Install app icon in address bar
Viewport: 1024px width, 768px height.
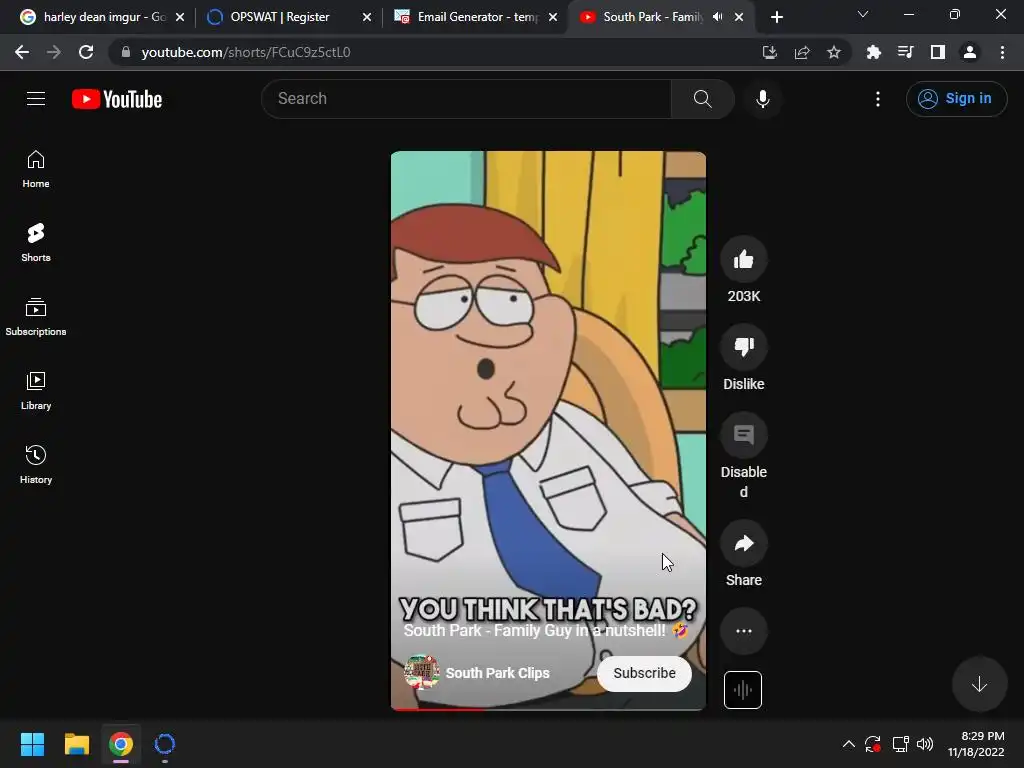pos(770,52)
